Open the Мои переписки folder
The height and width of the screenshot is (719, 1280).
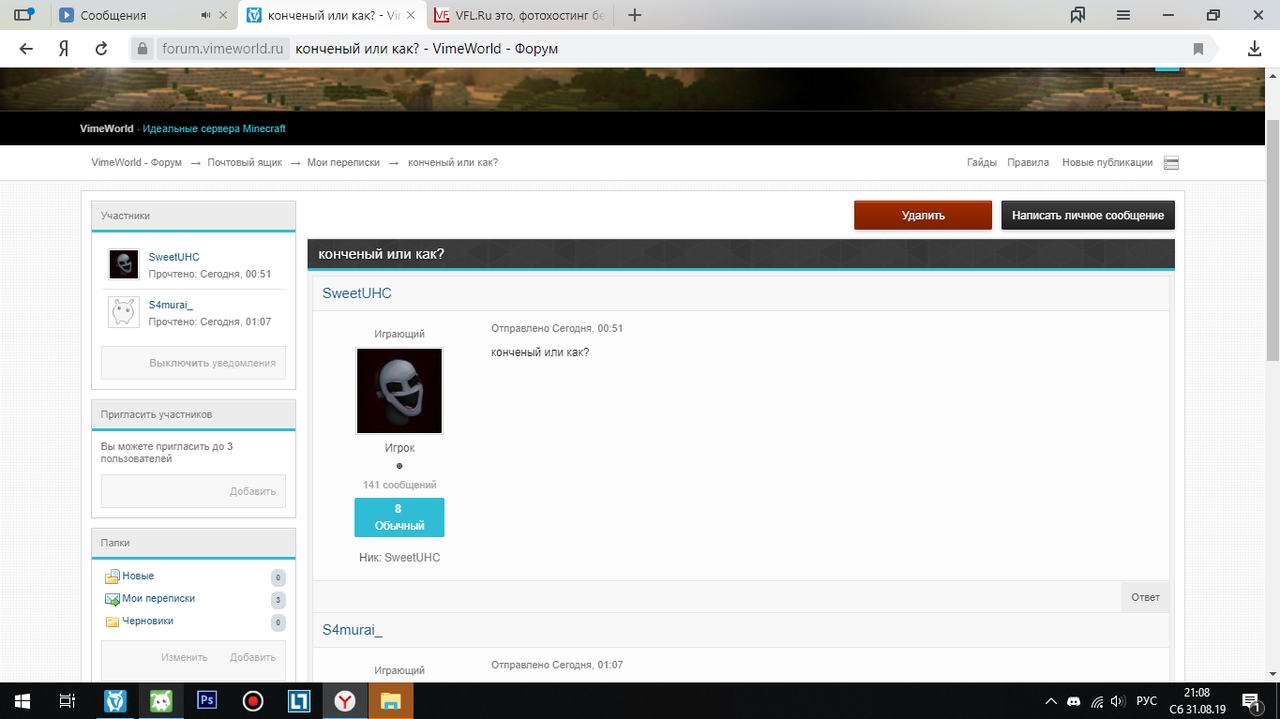pyautogui.click(x=158, y=598)
